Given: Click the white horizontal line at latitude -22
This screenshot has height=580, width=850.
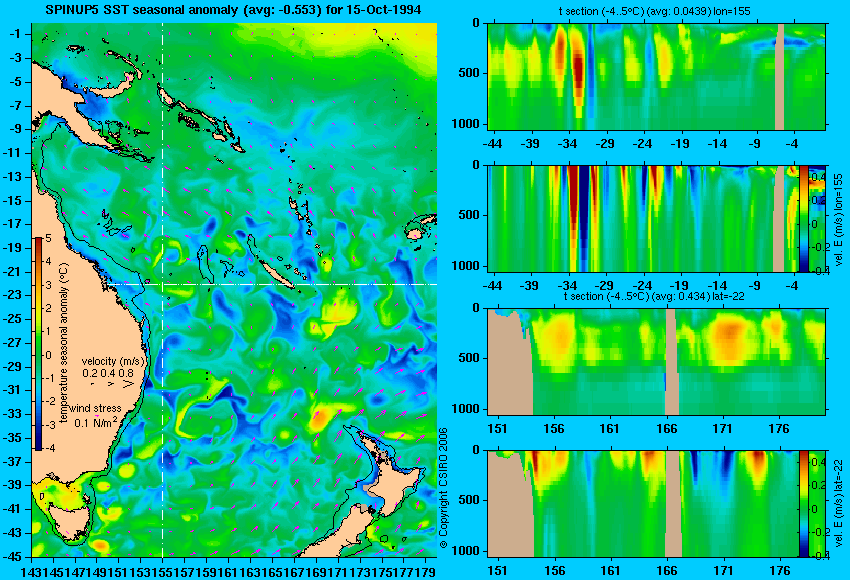Looking at the screenshot, I should (271, 284).
